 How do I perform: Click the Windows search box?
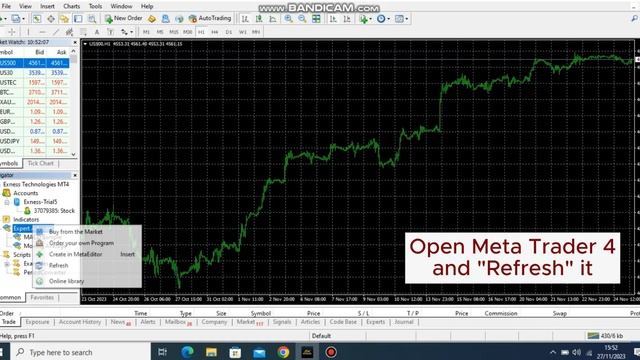(x=80, y=352)
